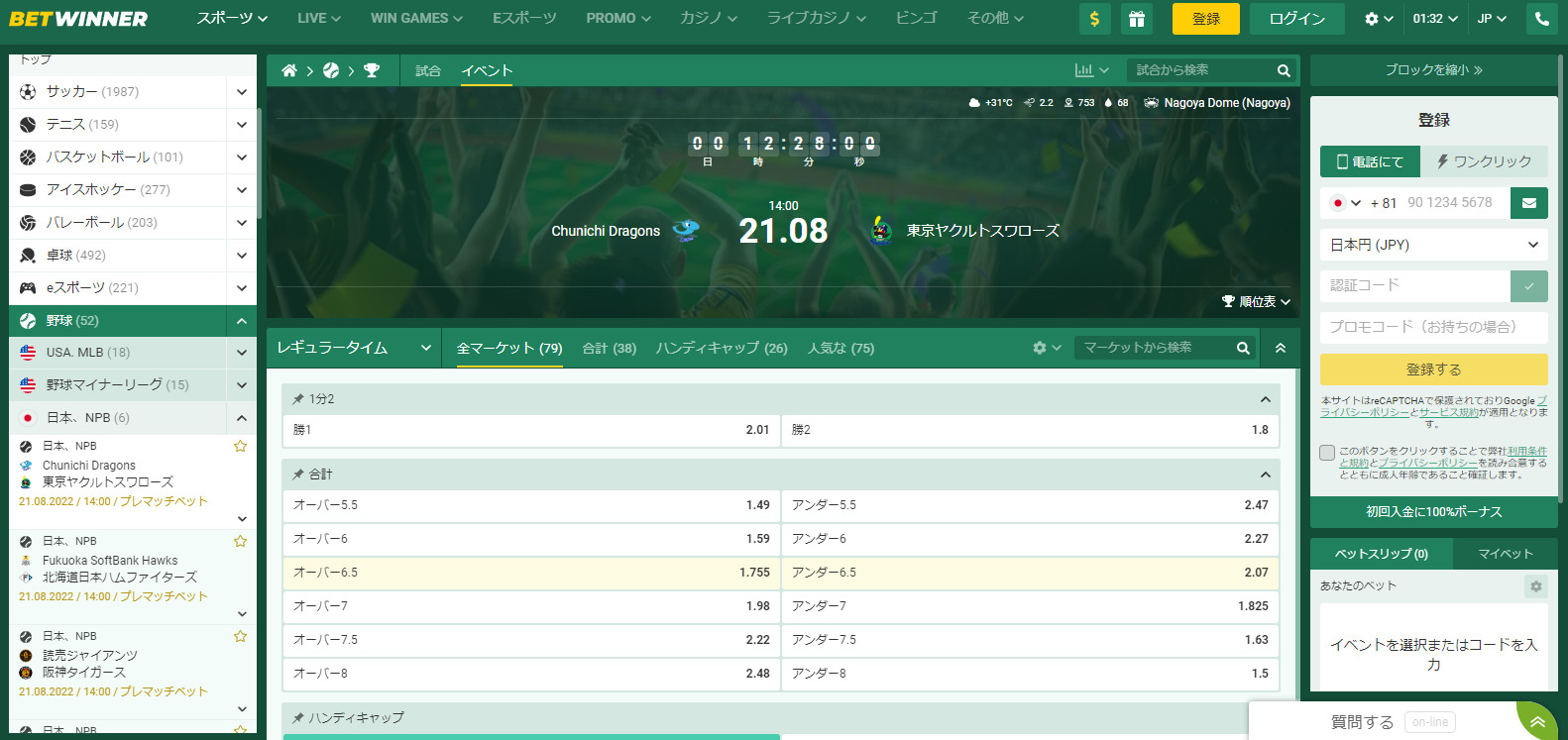1568x740 pixels.
Task: Favorite the Chunichi Dragons match star
Action: (x=240, y=446)
